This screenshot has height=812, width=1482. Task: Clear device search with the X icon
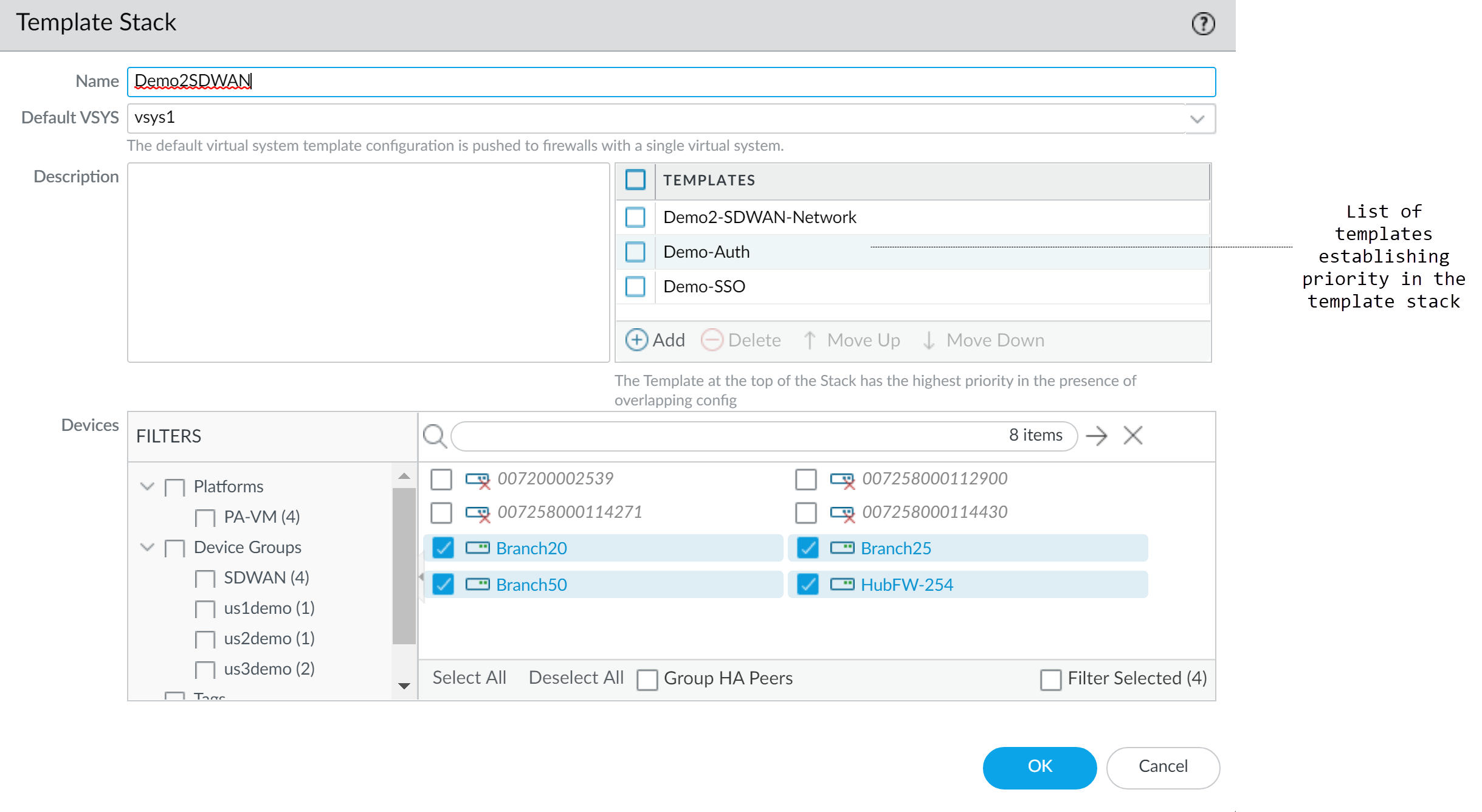1132,436
